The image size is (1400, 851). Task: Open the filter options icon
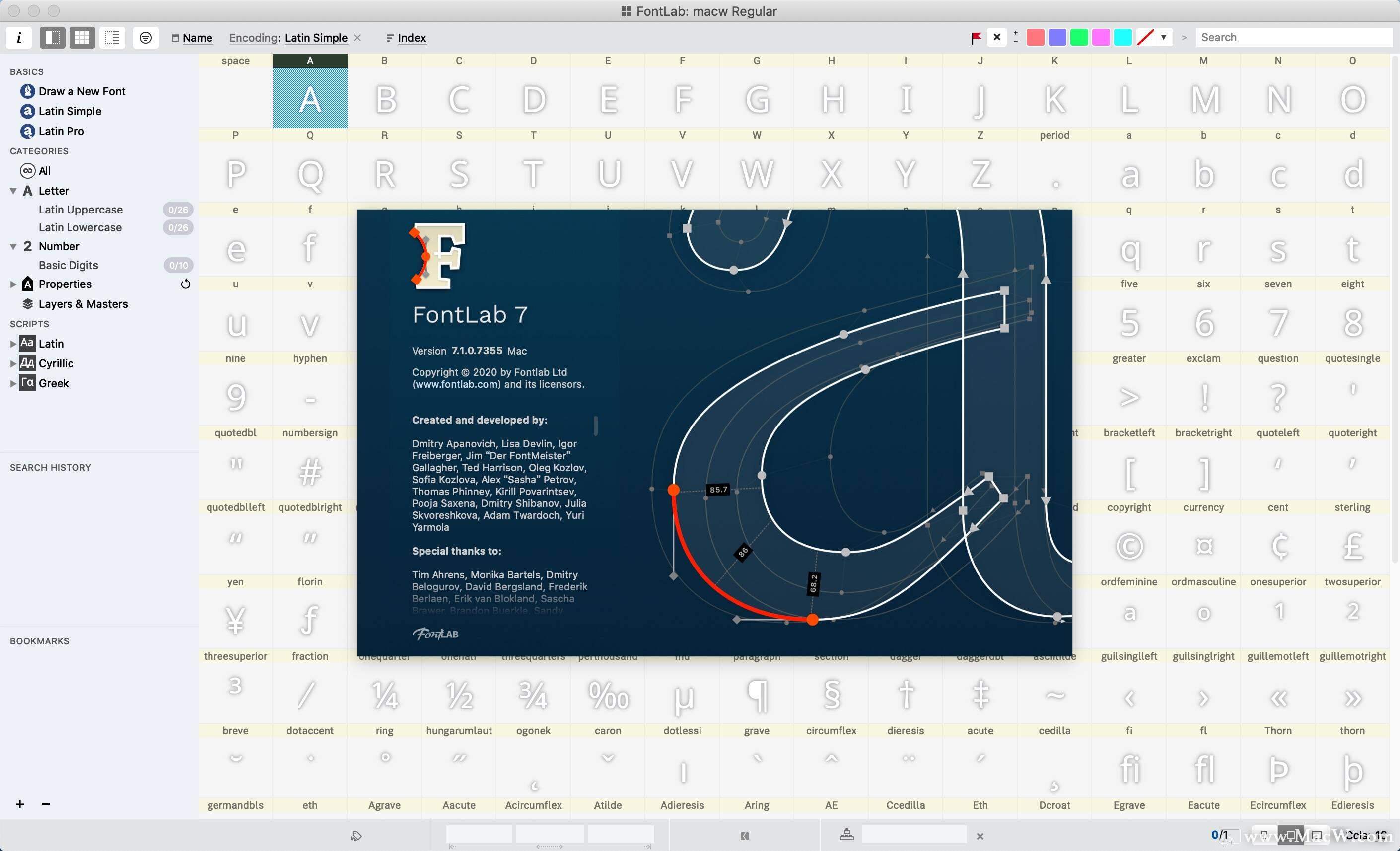point(145,38)
